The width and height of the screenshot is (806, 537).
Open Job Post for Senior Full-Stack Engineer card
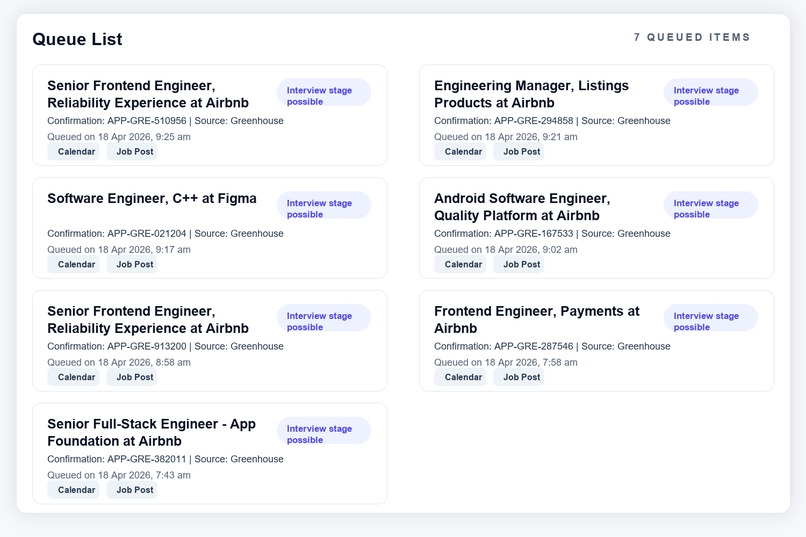(x=132, y=490)
